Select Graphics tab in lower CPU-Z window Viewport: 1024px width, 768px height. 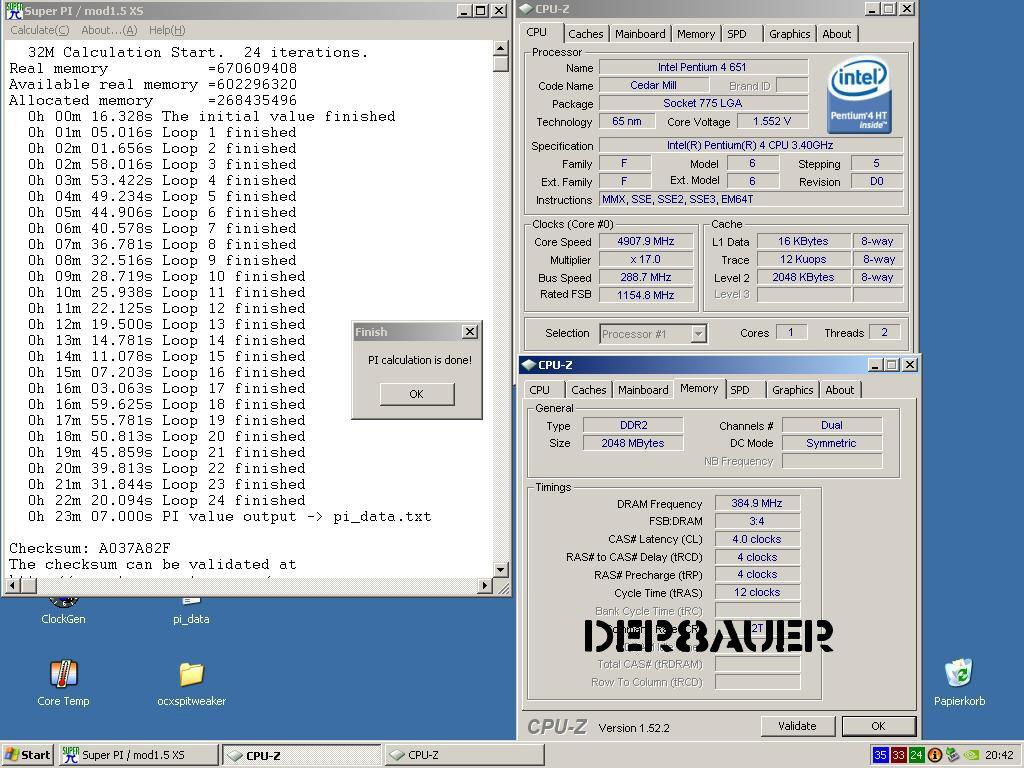792,390
